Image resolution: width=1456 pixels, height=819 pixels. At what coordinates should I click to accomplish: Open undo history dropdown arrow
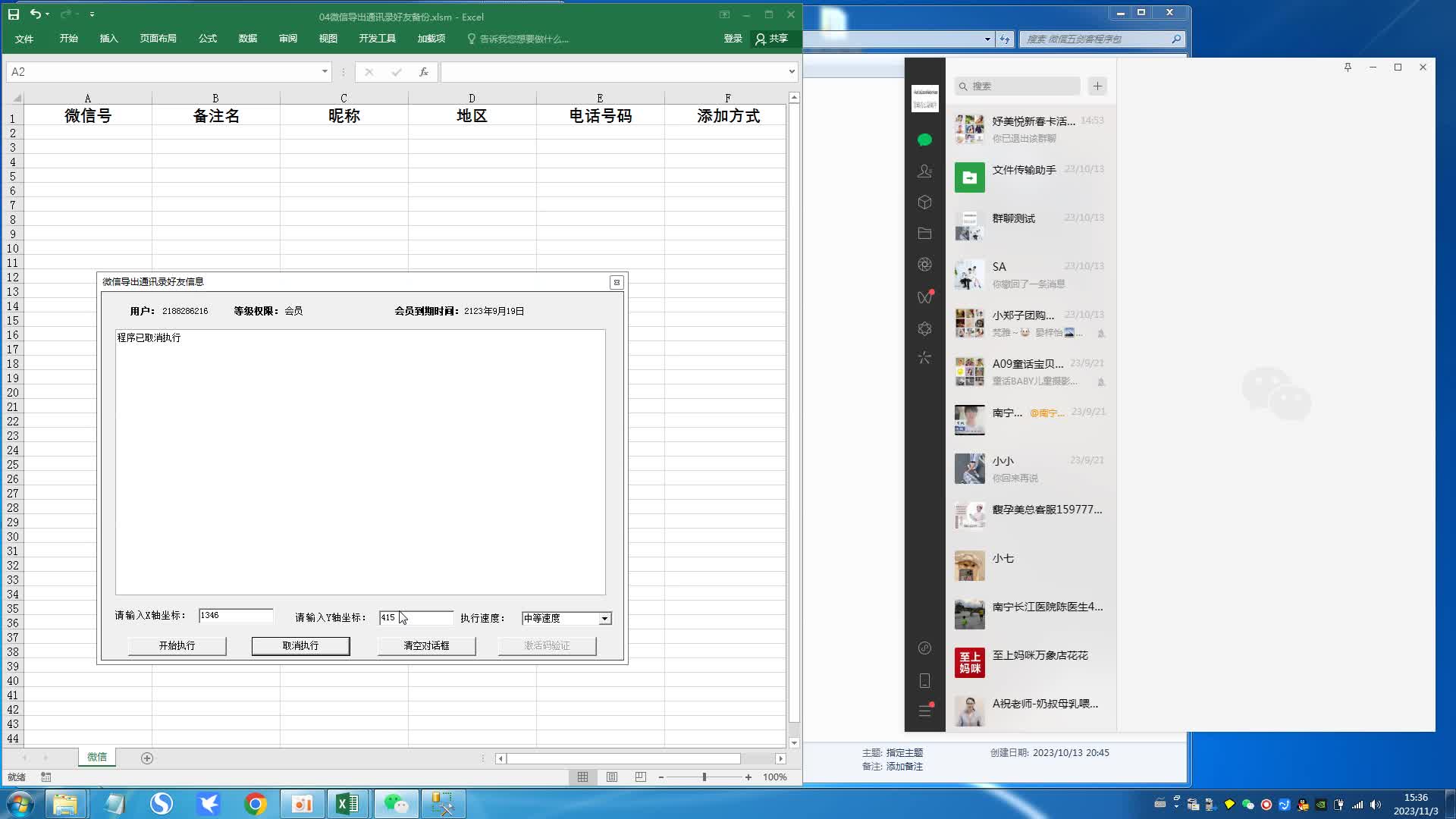(47, 14)
